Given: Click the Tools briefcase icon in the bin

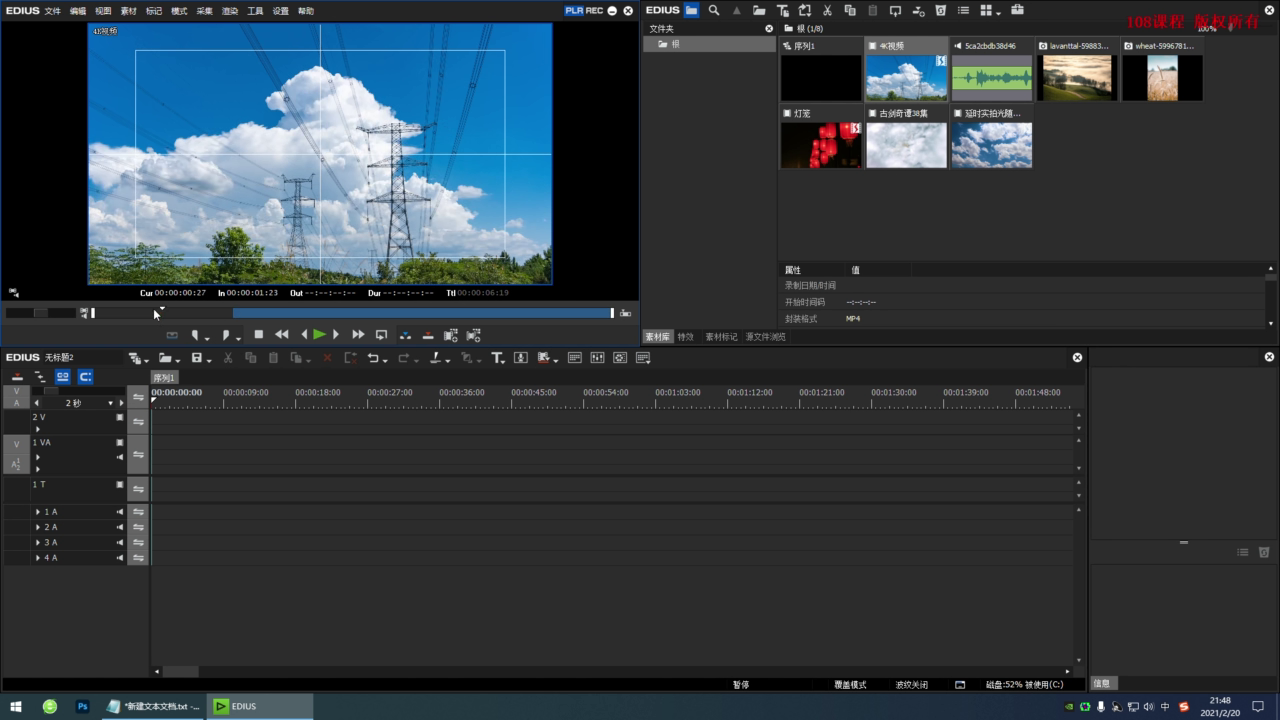Looking at the screenshot, I should (1017, 10).
